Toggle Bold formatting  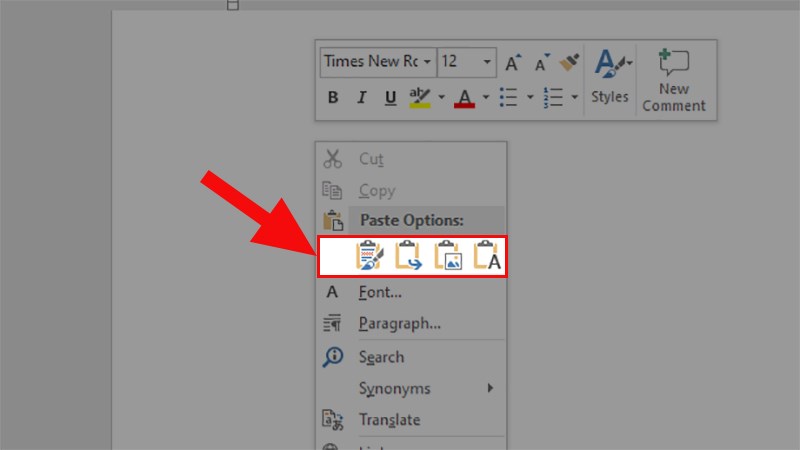pyautogui.click(x=333, y=97)
